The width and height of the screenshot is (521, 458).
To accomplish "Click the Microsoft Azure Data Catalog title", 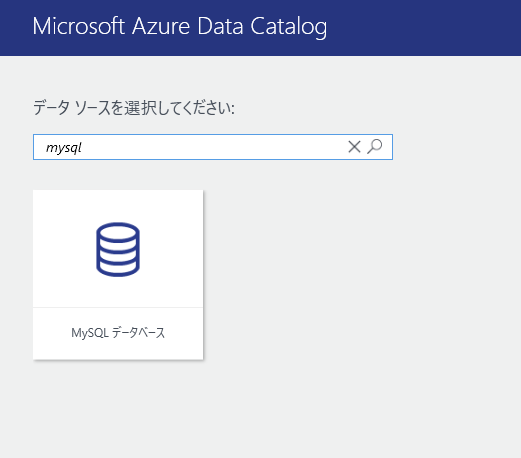I will point(180,27).
